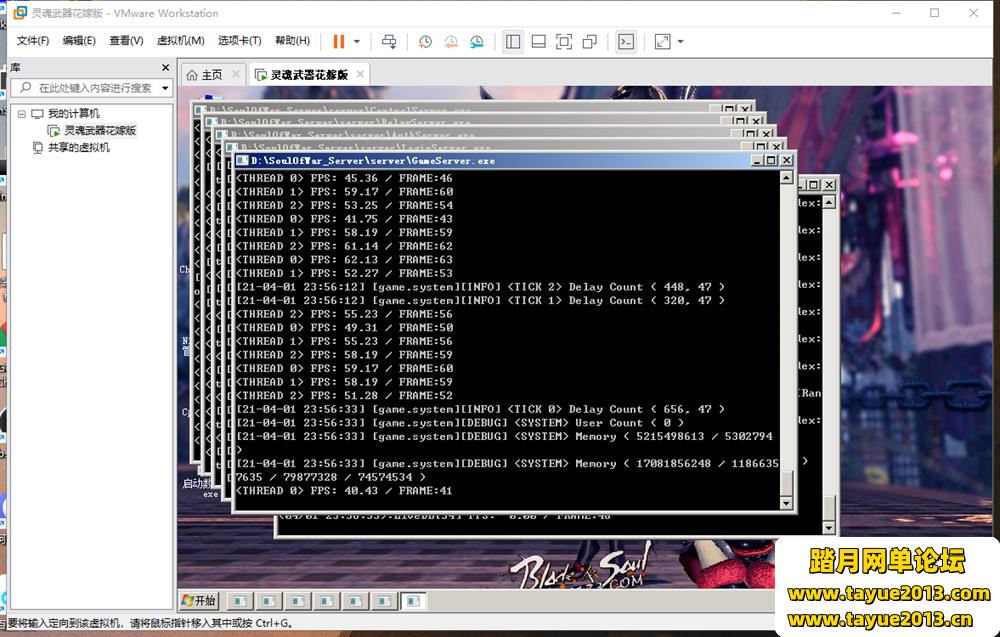
Task: Pause the virtual machine with the orange button
Action: click(x=339, y=41)
